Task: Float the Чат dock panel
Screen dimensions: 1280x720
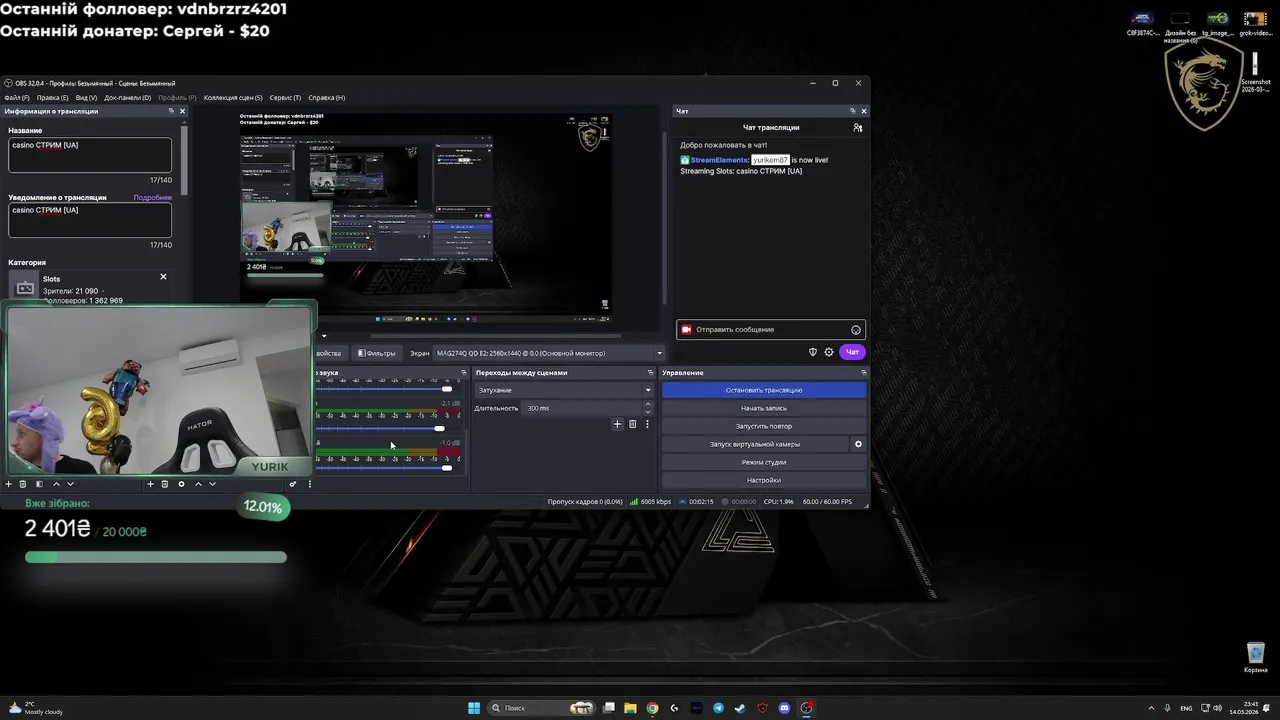Action: [853, 111]
